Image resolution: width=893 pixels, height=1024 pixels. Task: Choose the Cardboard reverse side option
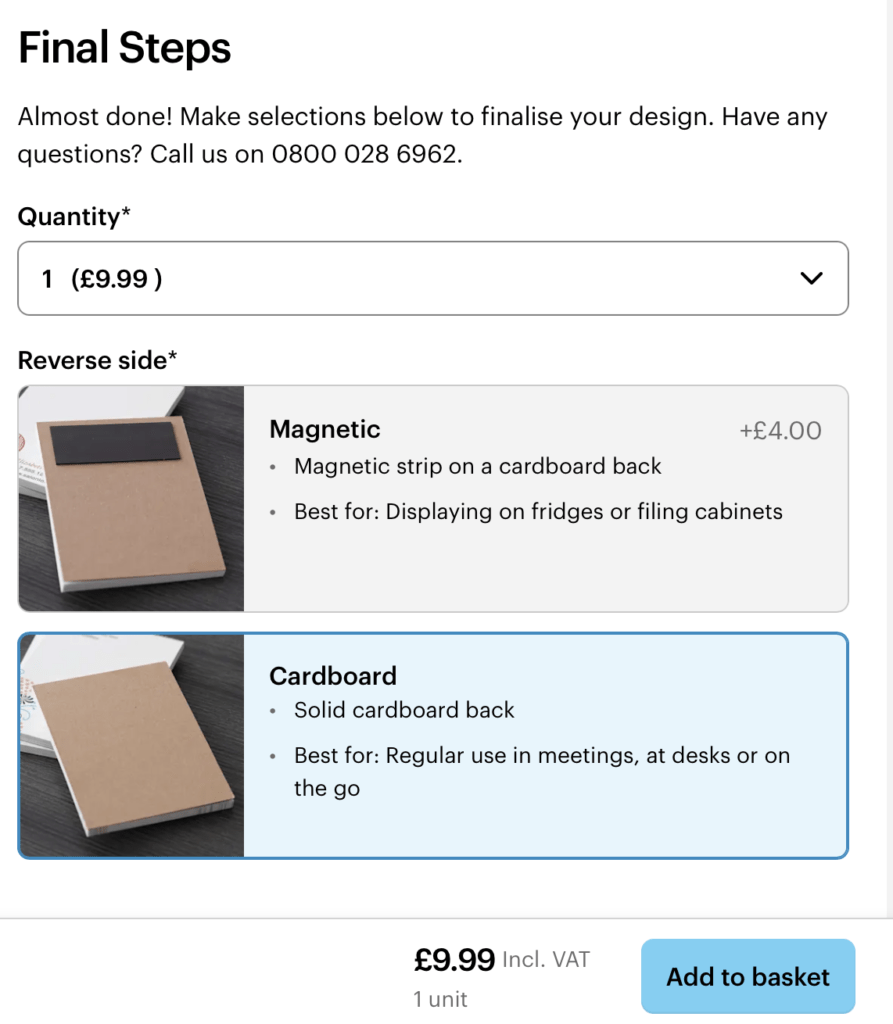(433, 745)
